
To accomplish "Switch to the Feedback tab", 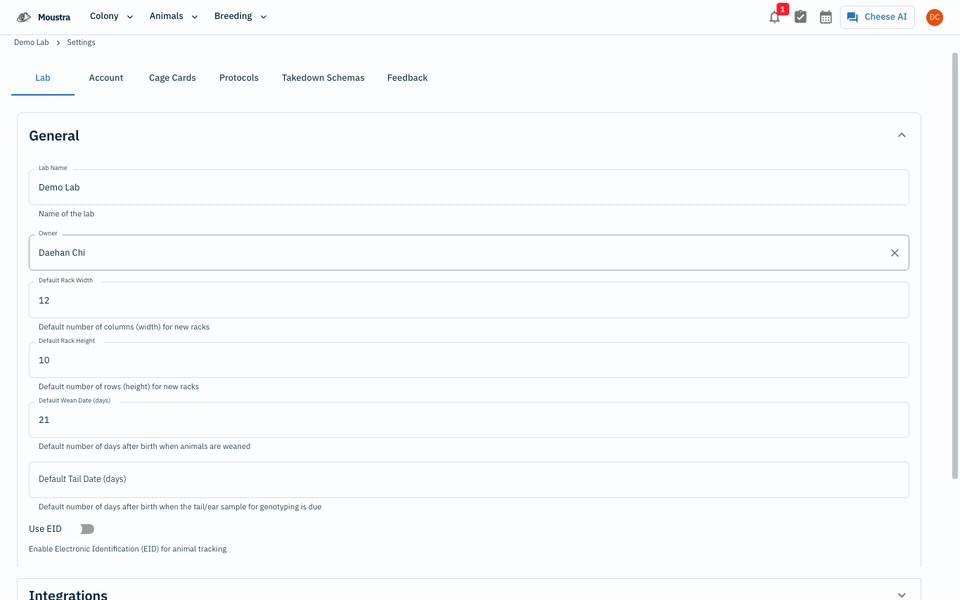I will point(407,78).
